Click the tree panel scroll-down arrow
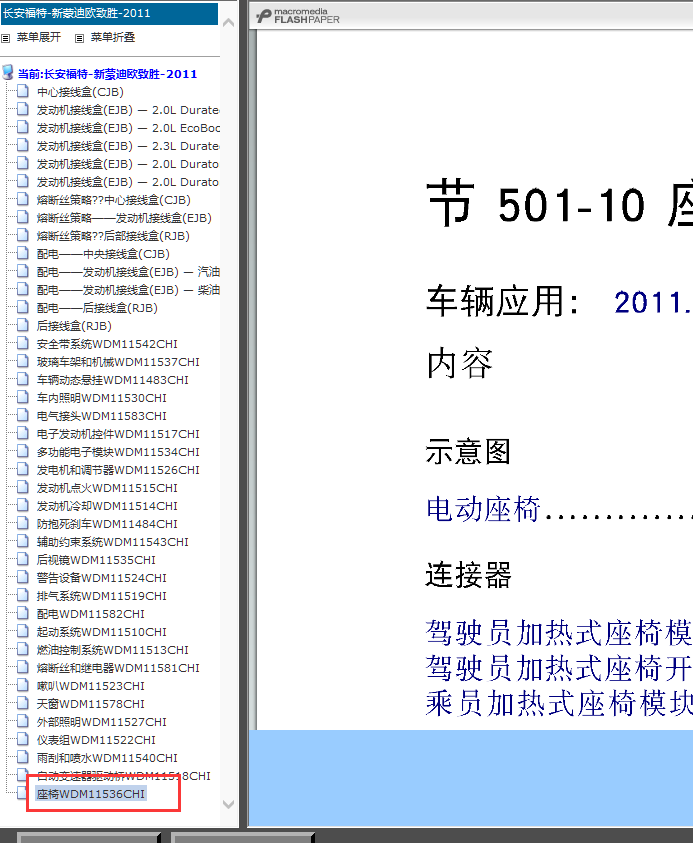 tap(228, 804)
